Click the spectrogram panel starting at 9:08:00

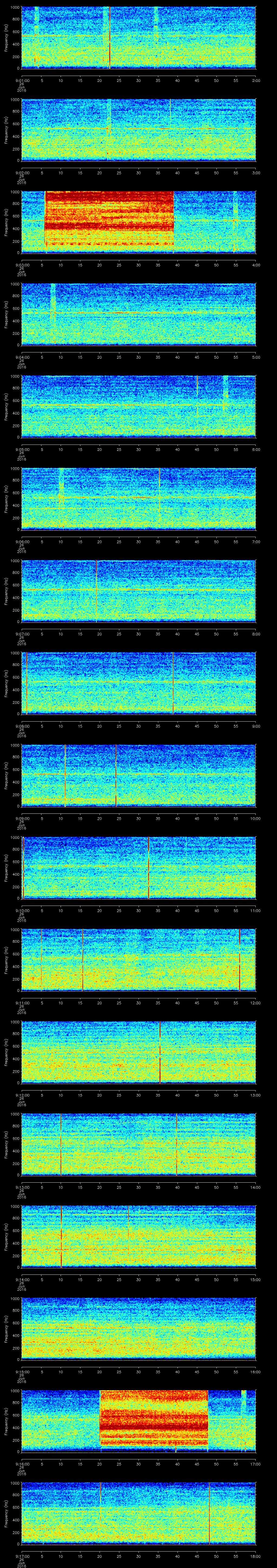coord(138,683)
